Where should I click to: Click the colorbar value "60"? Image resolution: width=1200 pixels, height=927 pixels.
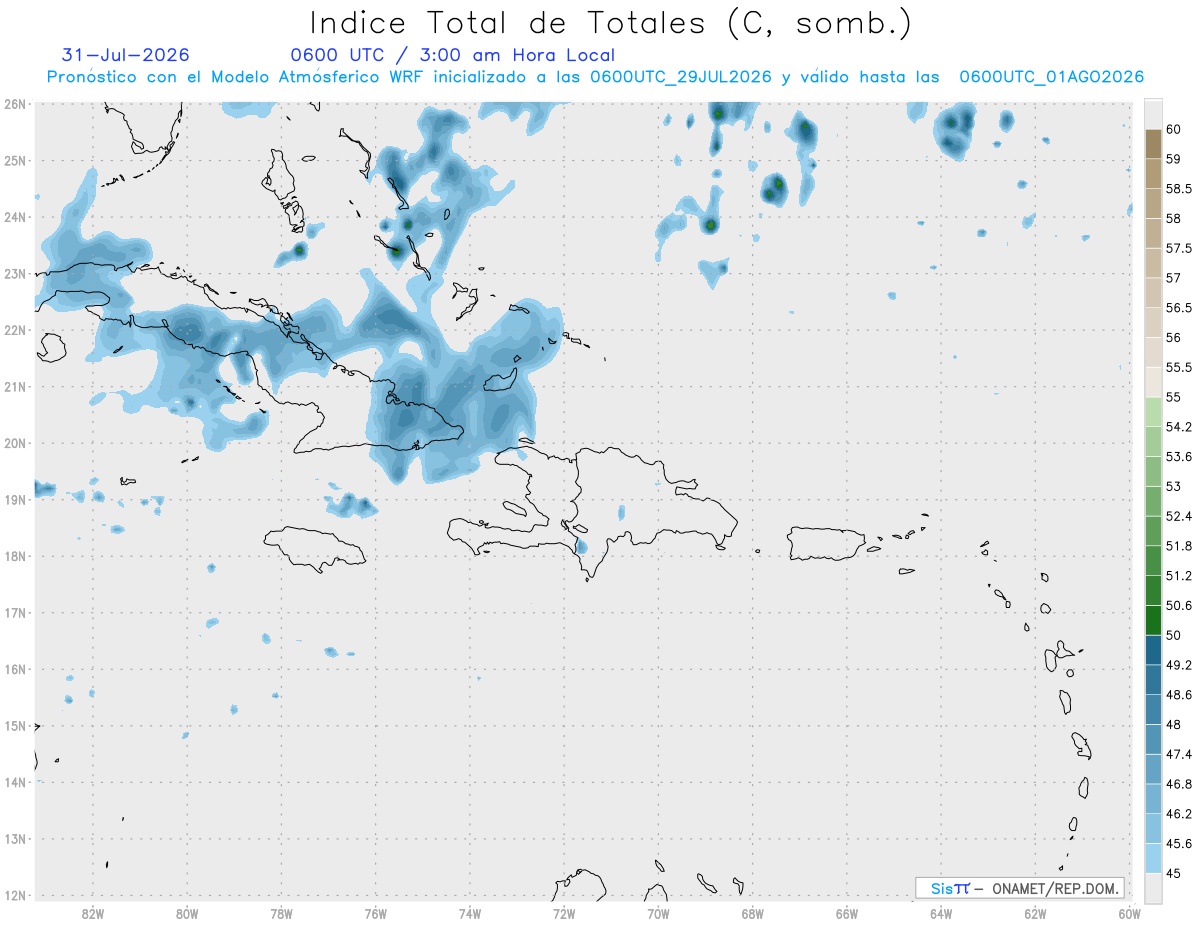click(1174, 129)
